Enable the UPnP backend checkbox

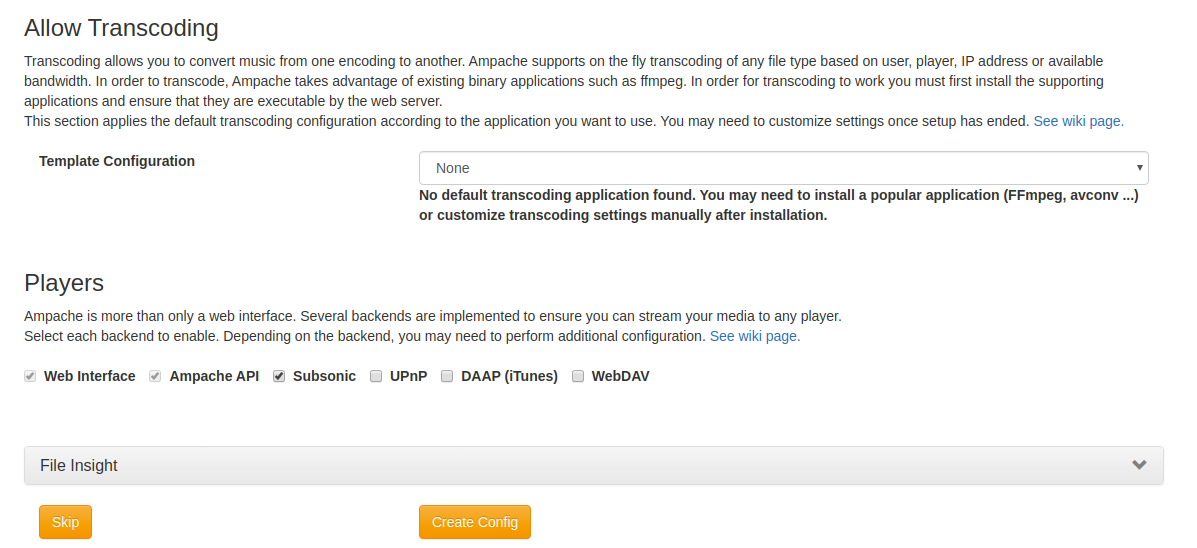pos(376,376)
